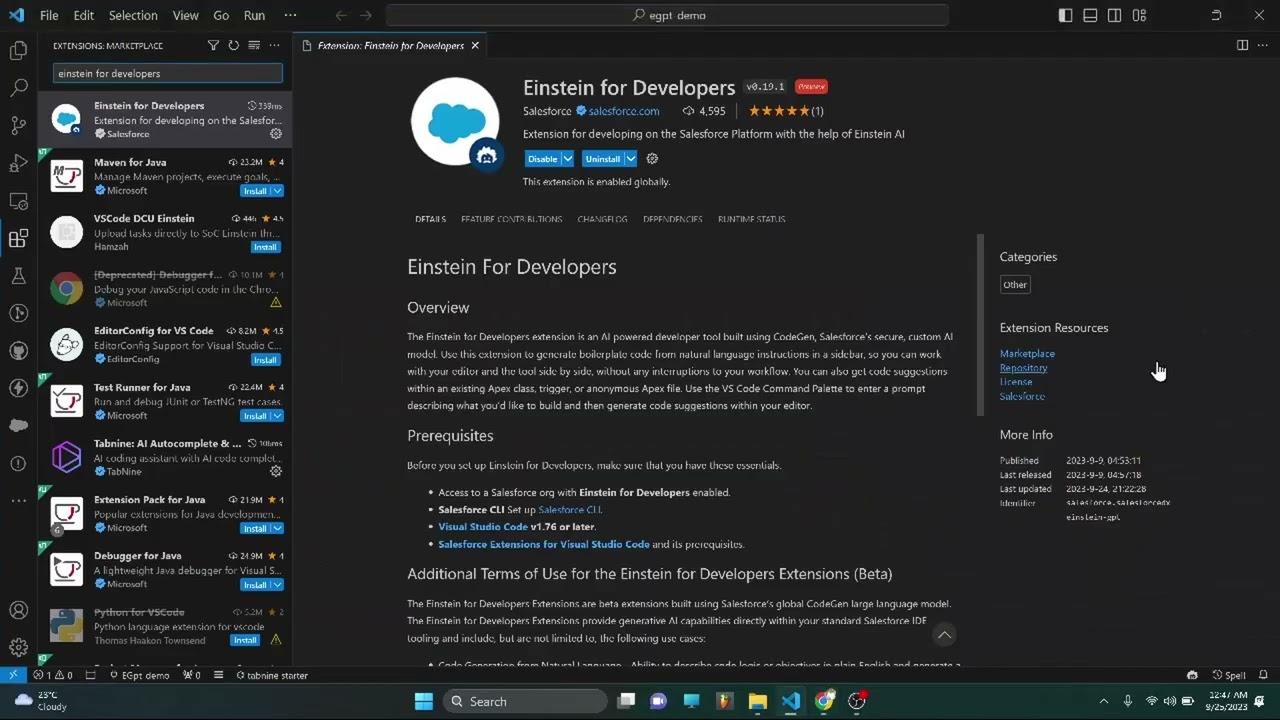Open Install dropdown arrow for Test Runner for Java
The image size is (1280, 720).
pos(277,416)
